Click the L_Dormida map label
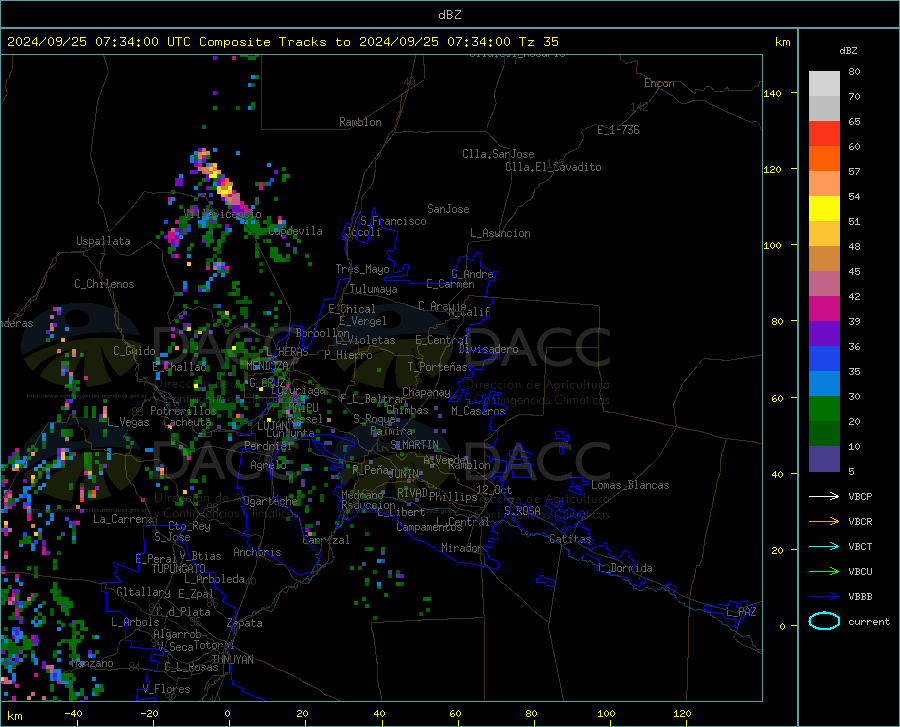The height and width of the screenshot is (727, 900). [625, 568]
